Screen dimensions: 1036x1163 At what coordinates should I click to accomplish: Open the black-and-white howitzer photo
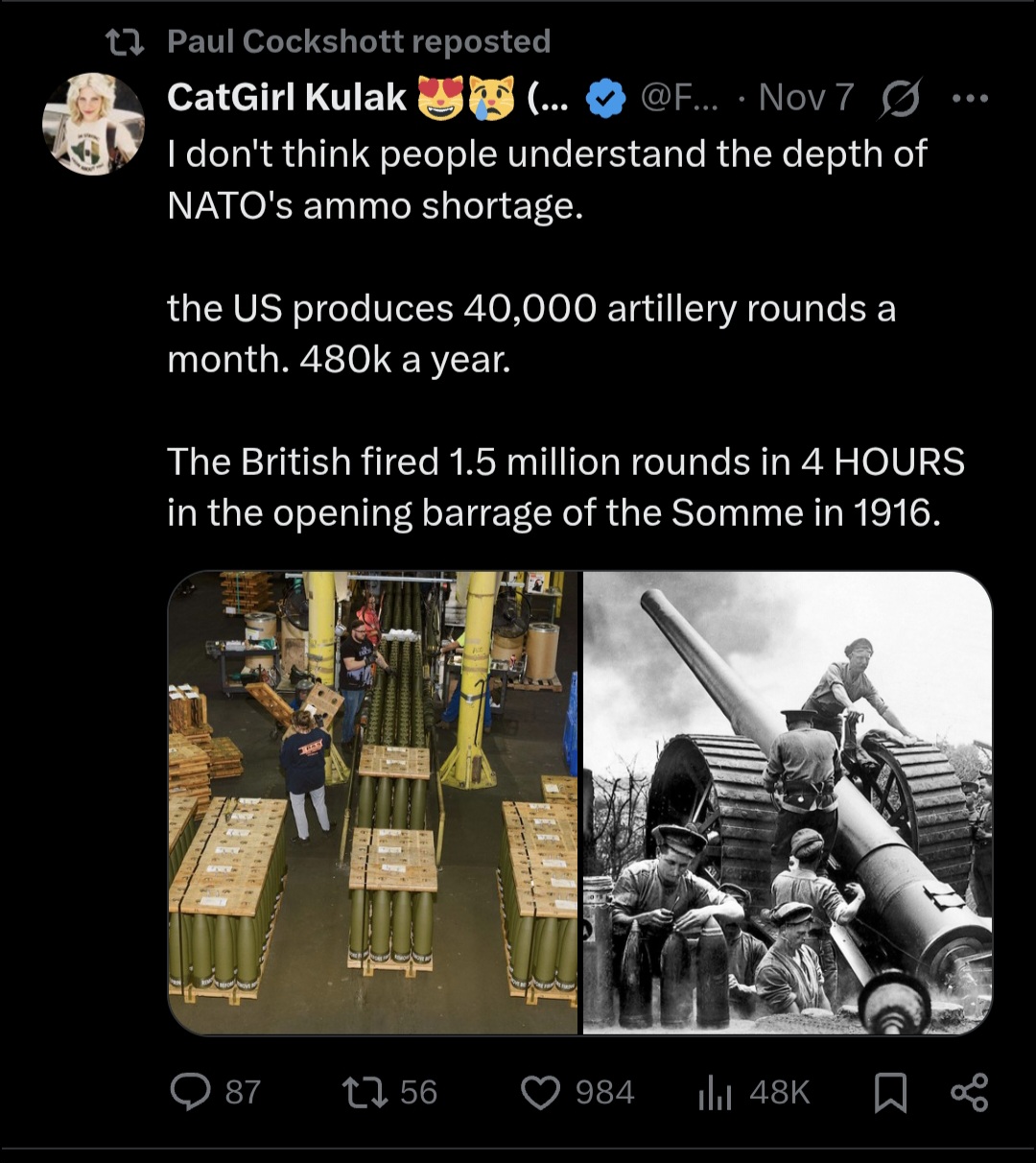[788, 802]
